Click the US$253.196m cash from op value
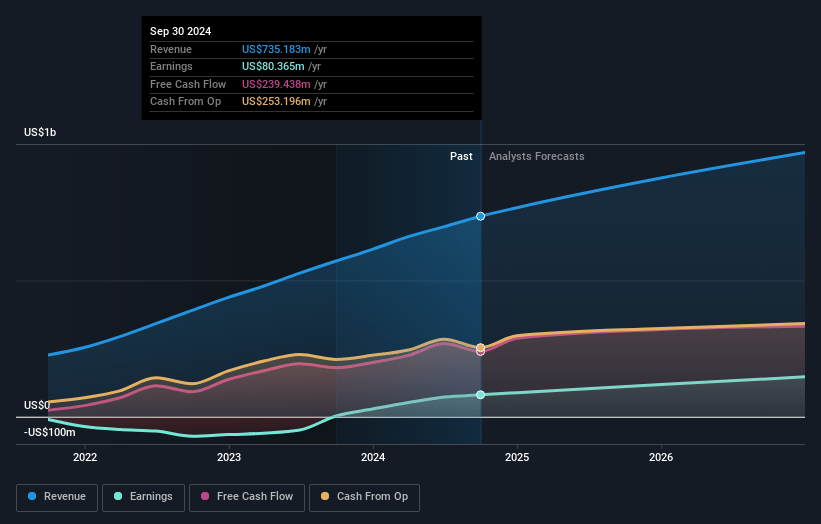 [276, 102]
